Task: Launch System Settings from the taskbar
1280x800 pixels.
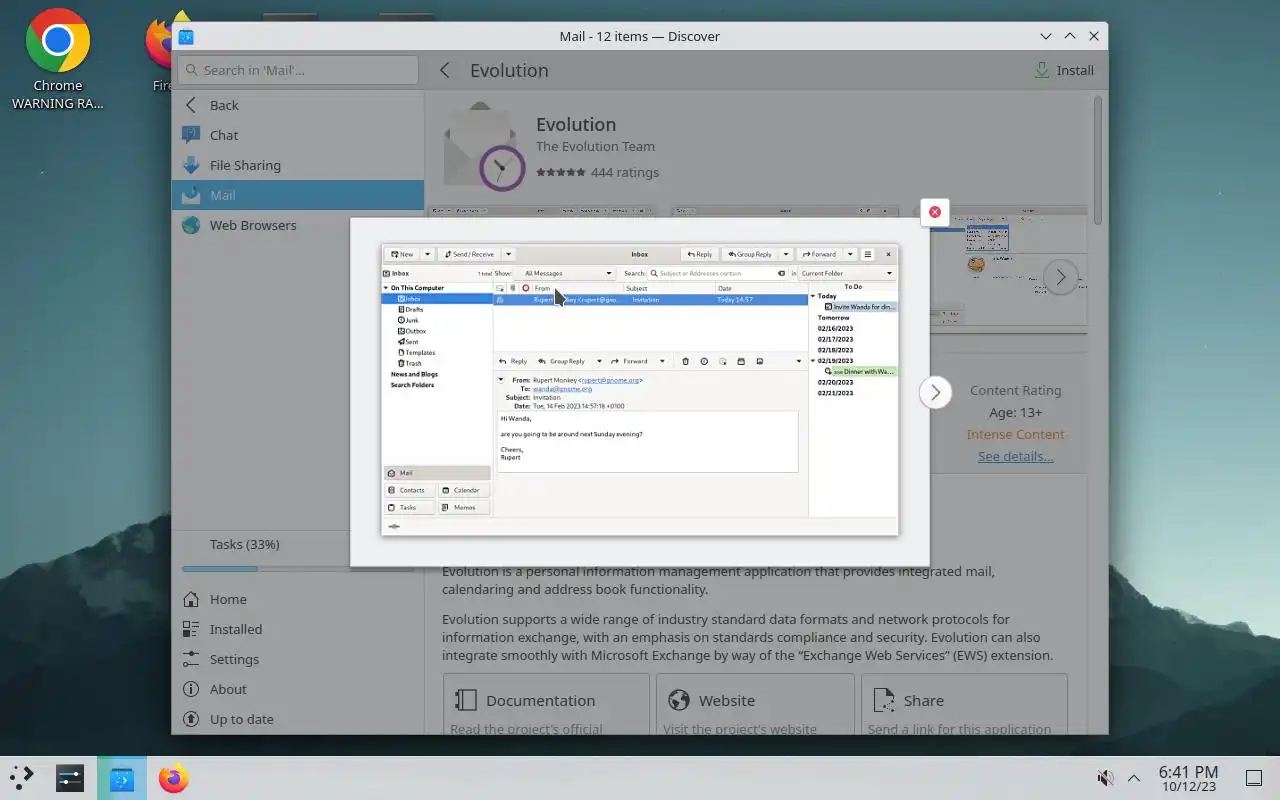Action: [x=70, y=778]
